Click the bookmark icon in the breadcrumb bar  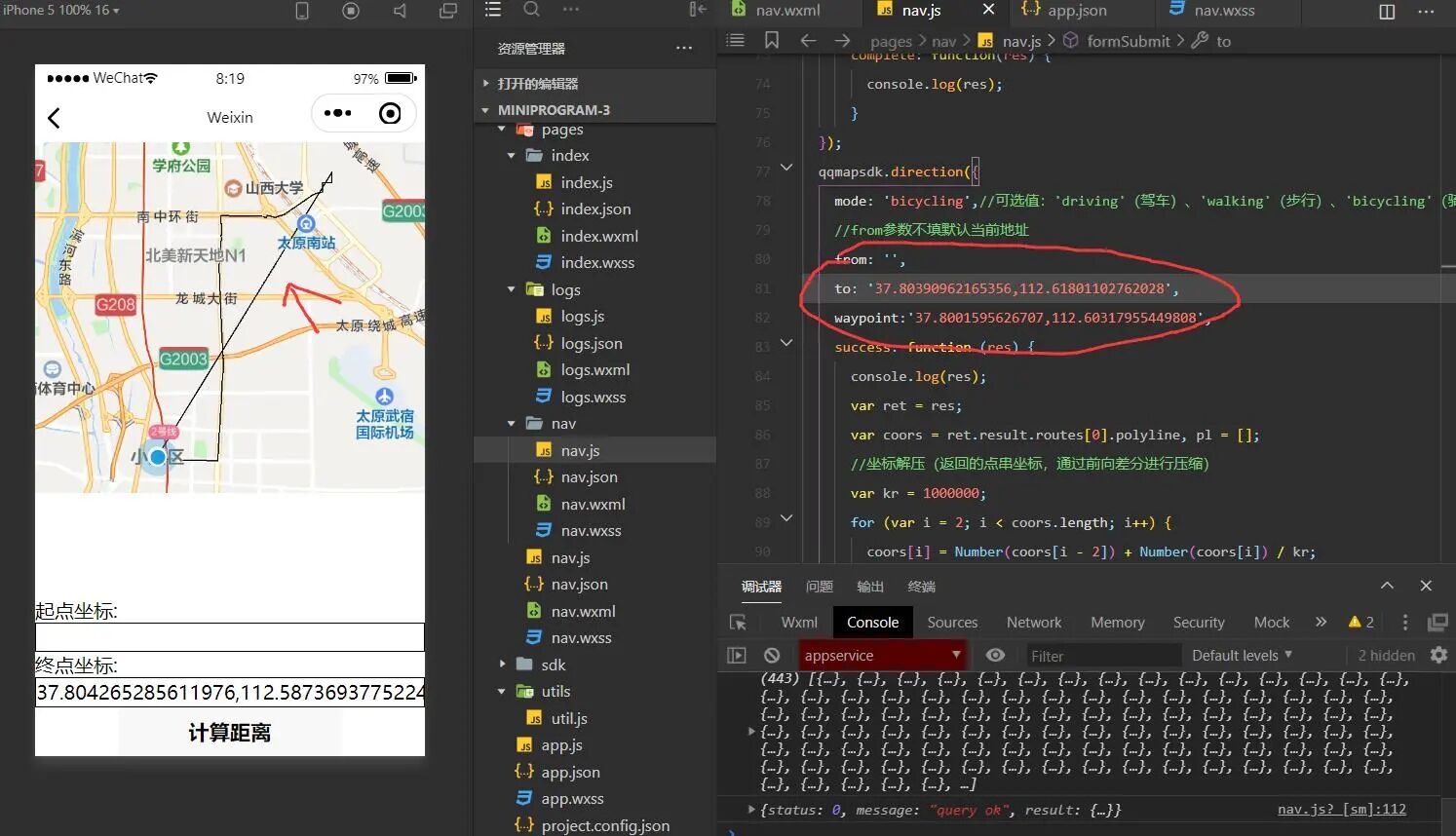[x=772, y=40]
